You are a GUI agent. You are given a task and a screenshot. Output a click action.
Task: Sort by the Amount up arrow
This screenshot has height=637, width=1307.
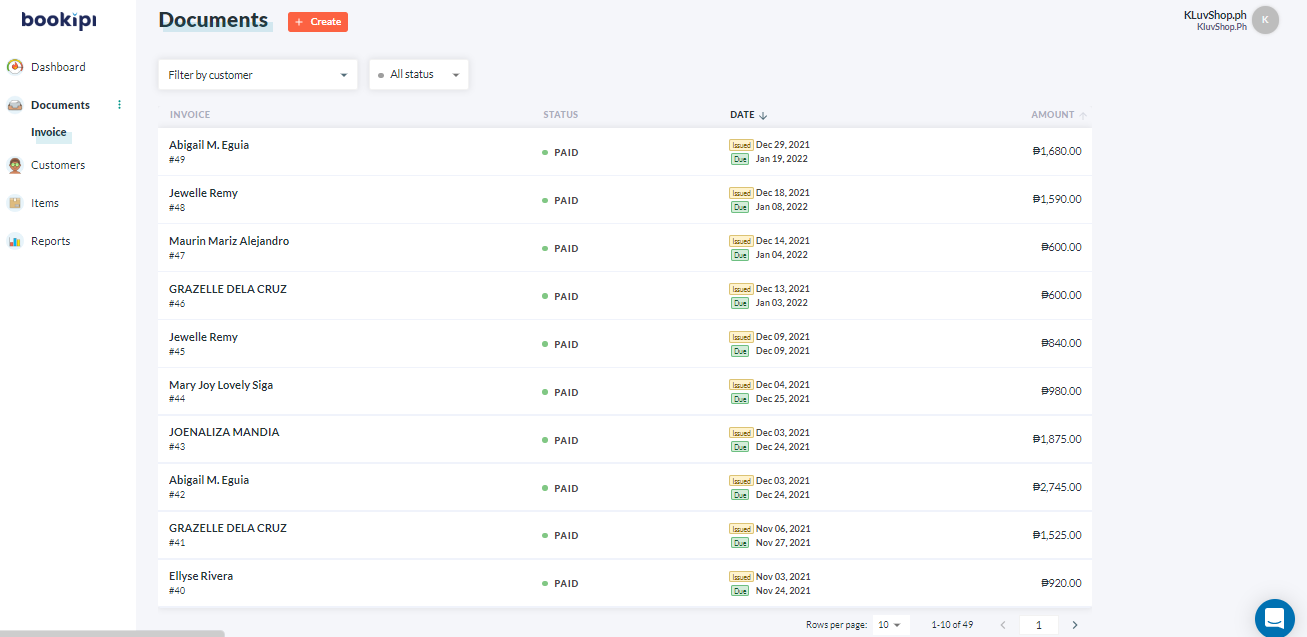click(1083, 115)
